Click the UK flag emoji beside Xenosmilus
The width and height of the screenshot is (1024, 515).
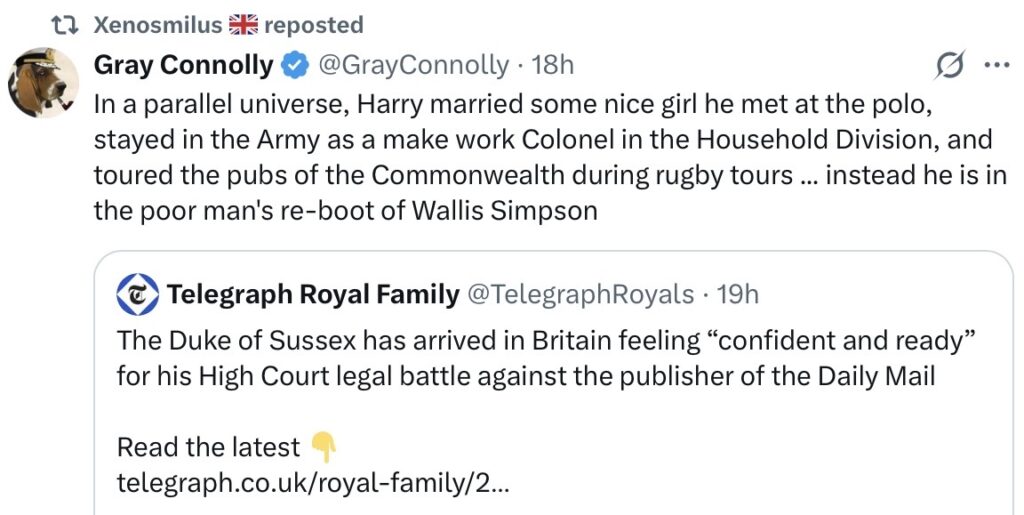[243, 24]
